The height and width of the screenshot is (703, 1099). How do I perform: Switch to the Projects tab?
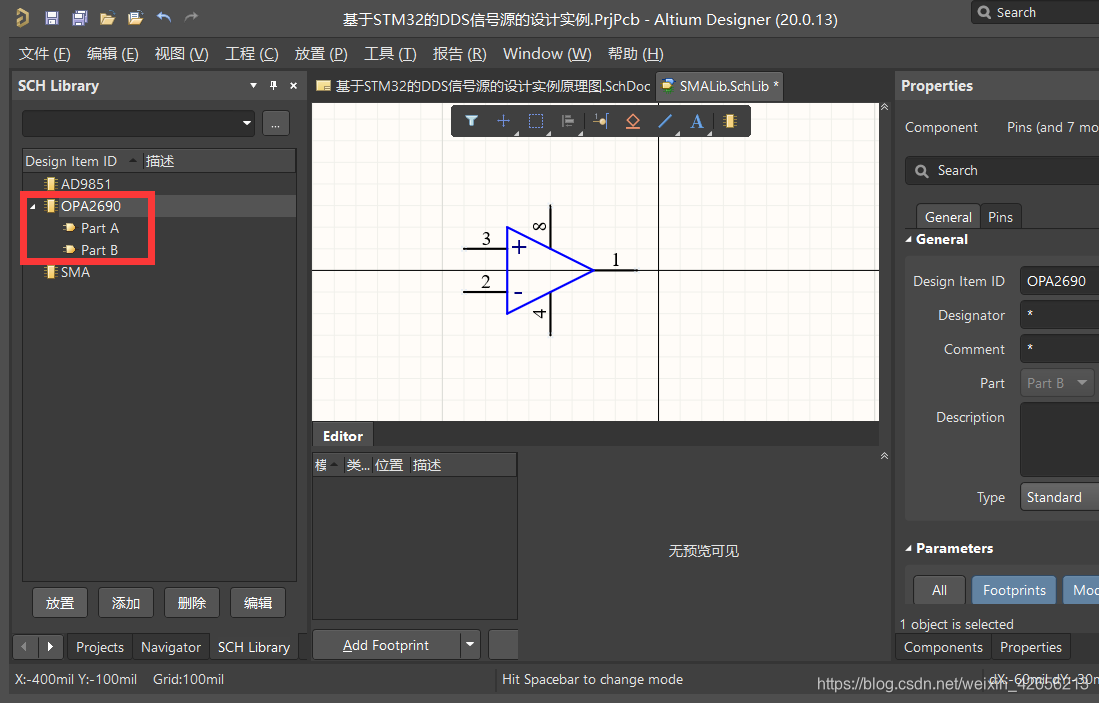click(100, 647)
